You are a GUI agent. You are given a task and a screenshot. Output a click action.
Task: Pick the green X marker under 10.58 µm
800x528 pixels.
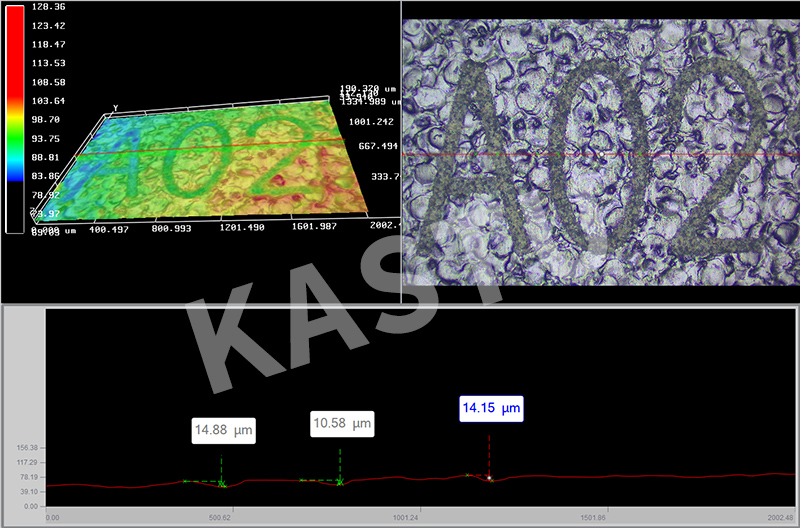tap(340, 482)
